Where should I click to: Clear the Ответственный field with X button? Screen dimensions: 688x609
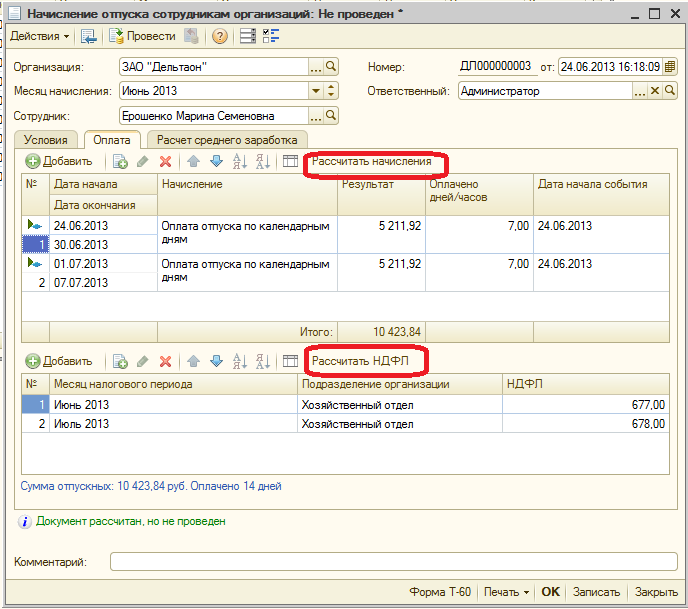(x=656, y=91)
